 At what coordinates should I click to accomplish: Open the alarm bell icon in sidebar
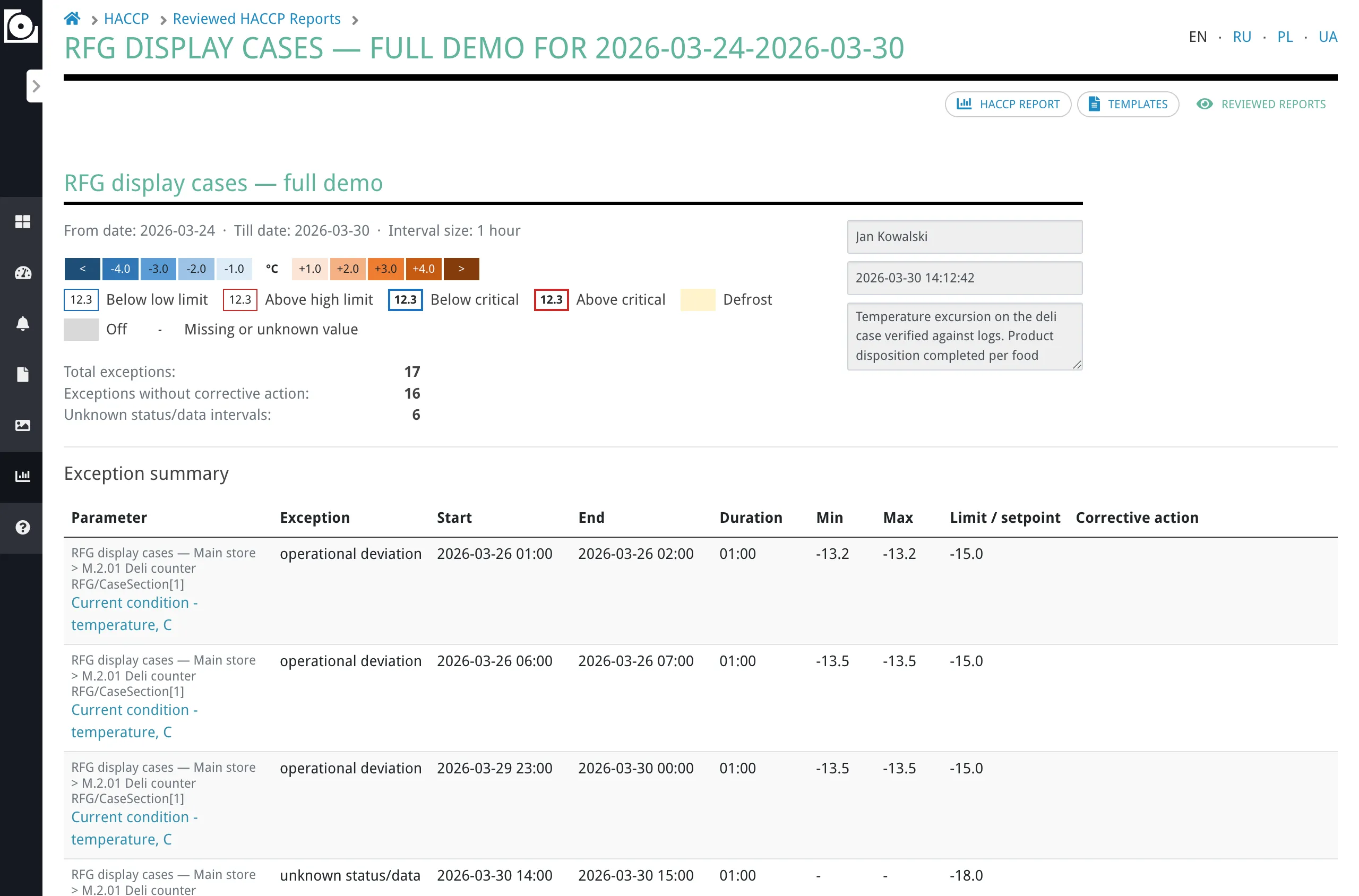pos(22,323)
